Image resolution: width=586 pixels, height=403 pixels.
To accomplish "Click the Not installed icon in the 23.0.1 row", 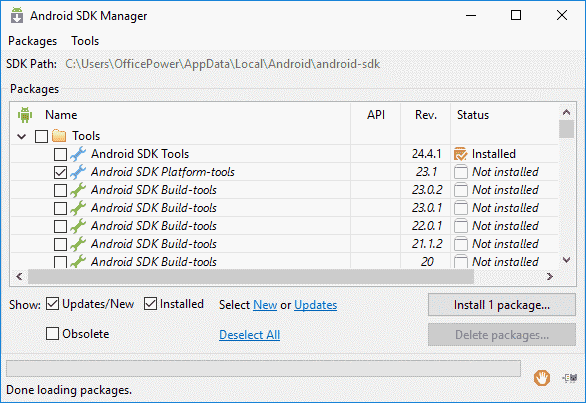I will coord(460,207).
